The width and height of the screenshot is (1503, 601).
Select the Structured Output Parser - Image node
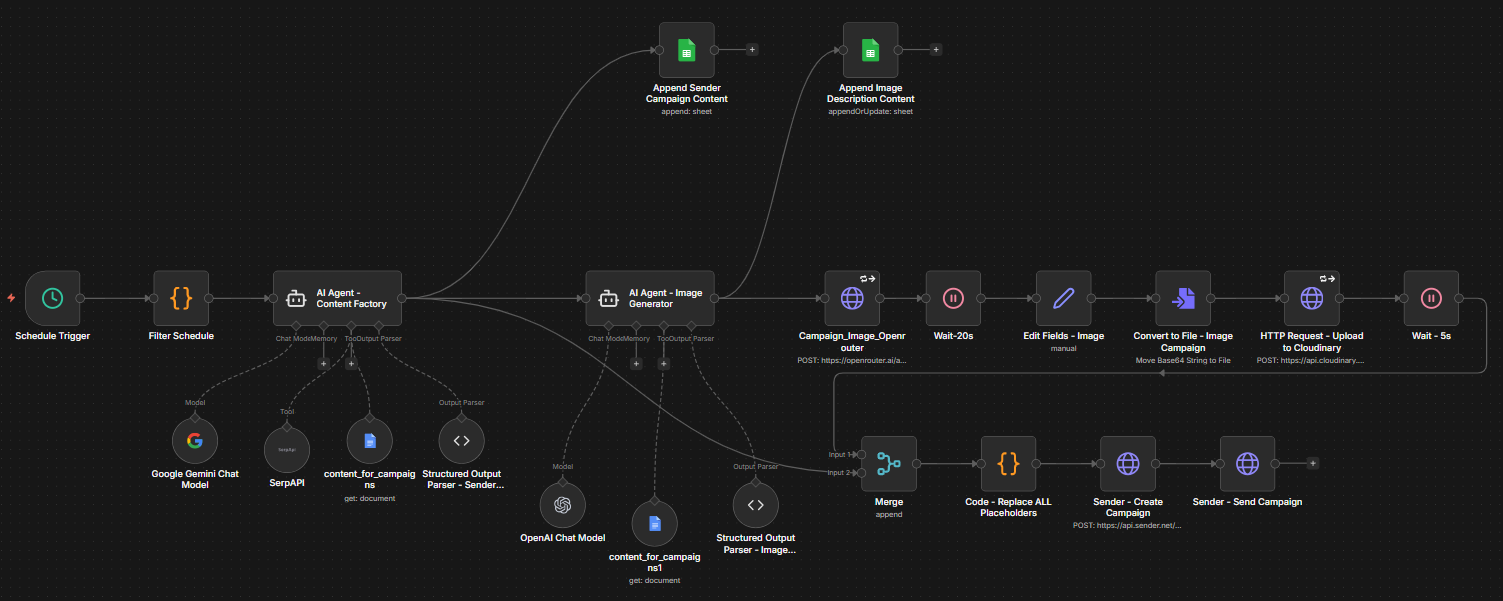(x=756, y=505)
